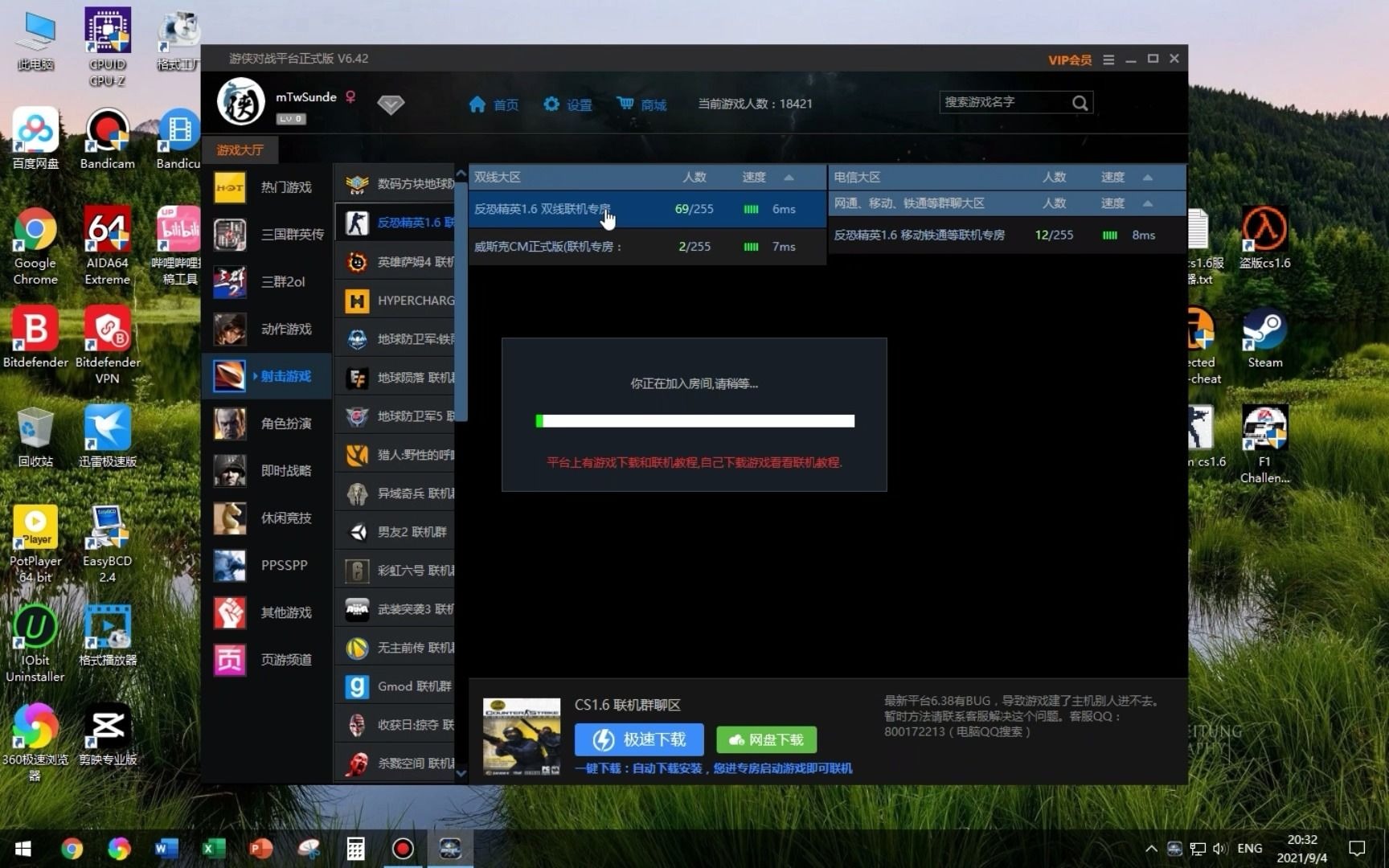Click the volume tray icon
The image size is (1389, 868).
coord(1219,849)
